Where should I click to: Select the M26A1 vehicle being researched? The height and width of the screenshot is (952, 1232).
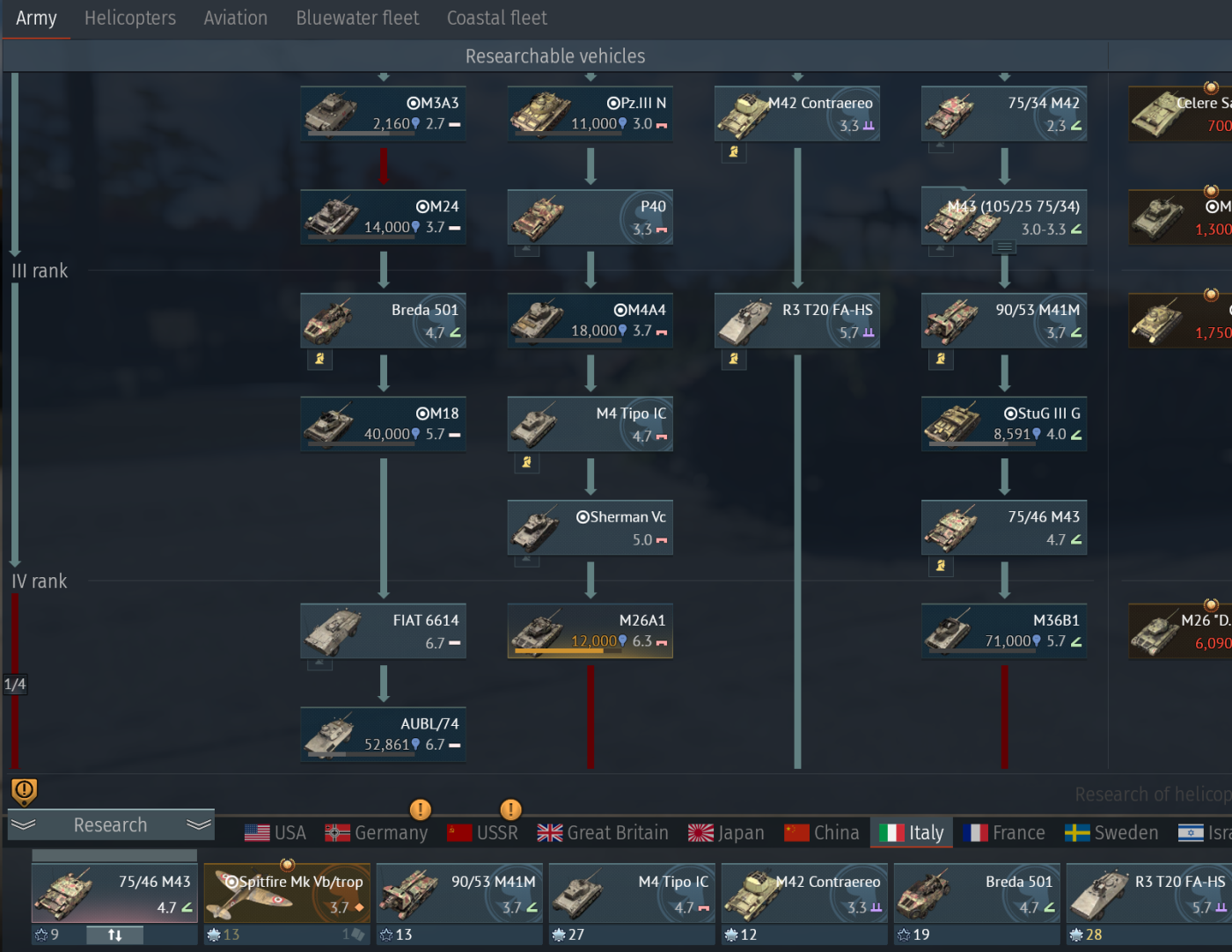(590, 631)
